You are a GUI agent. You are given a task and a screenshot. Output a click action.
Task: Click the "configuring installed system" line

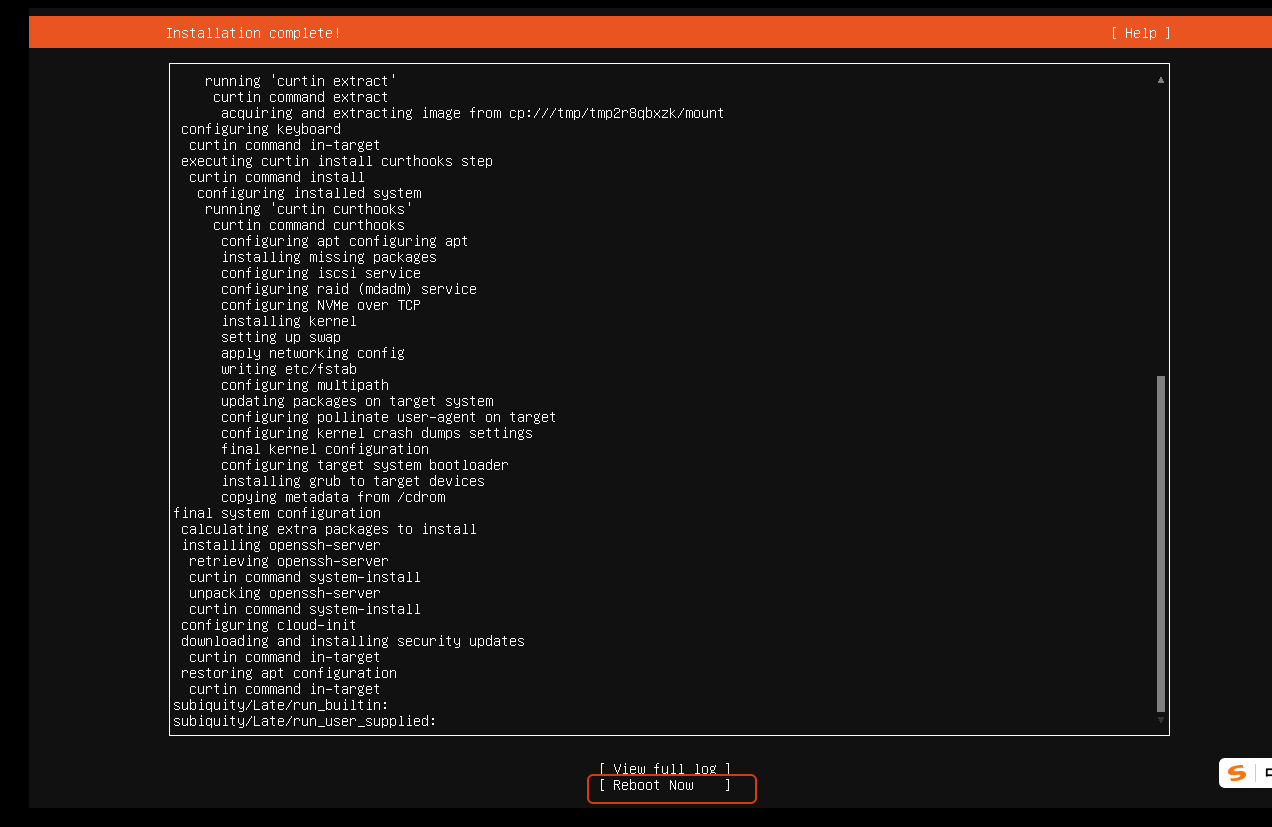point(309,193)
